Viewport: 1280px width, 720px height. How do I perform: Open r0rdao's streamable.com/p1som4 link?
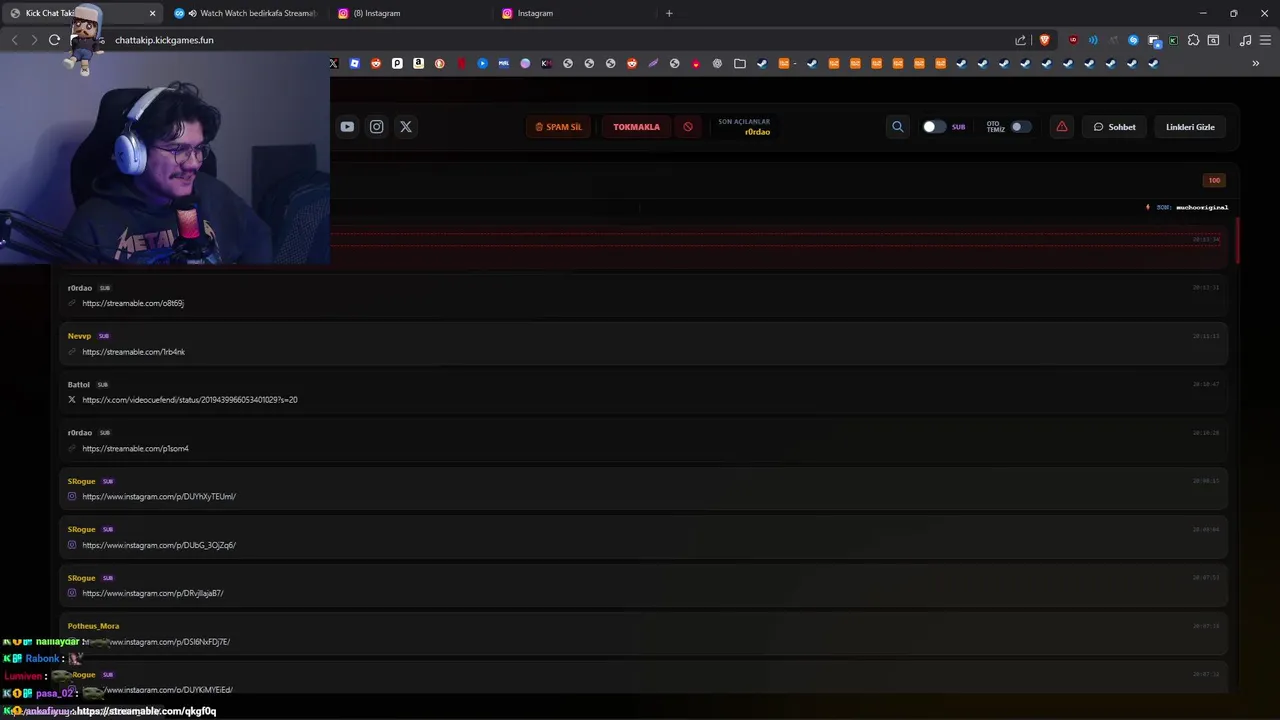[135, 448]
